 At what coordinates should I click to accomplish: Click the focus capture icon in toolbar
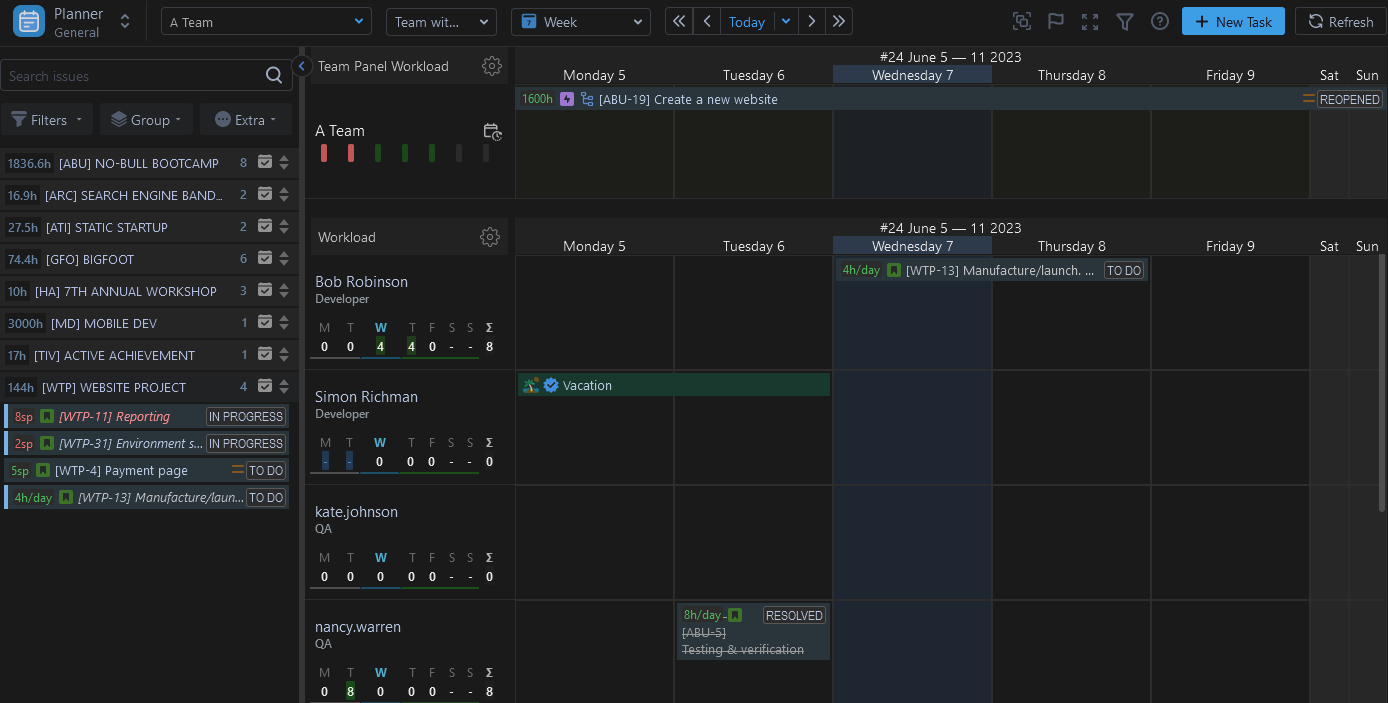click(x=1021, y=22)
